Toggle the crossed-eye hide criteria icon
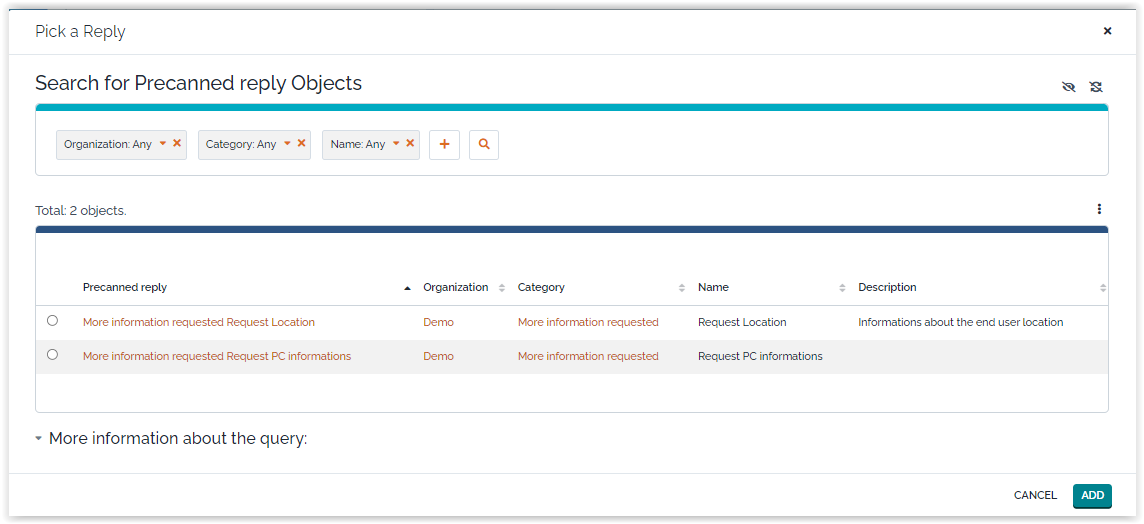The width and height of the screenshot is (1144, 524). [x=1068, y=87]
